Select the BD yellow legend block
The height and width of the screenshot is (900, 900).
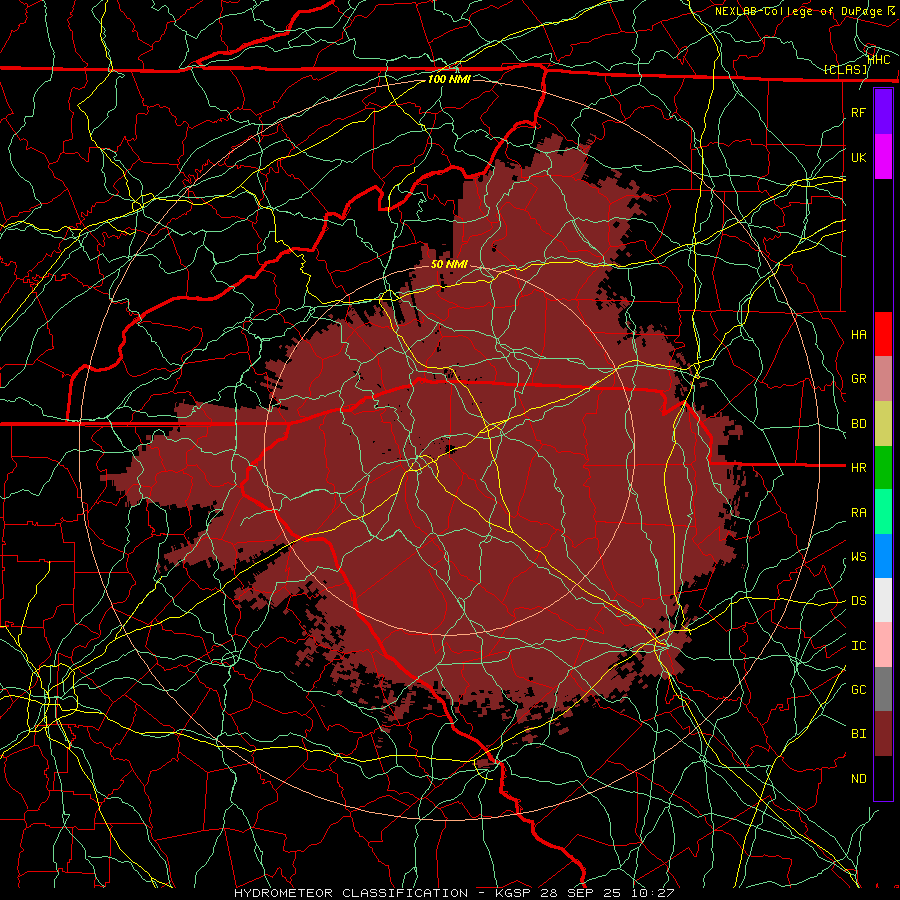click(x=883, y=423)
